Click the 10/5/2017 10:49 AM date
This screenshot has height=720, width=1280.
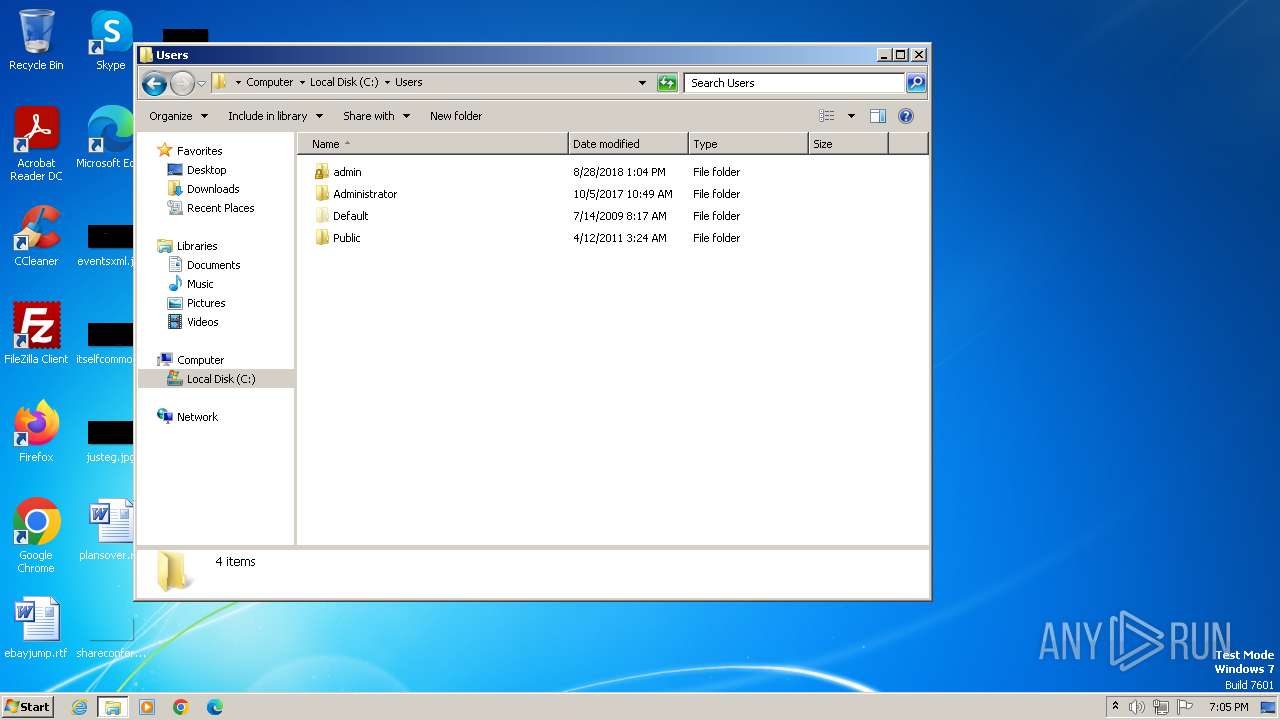623,194
